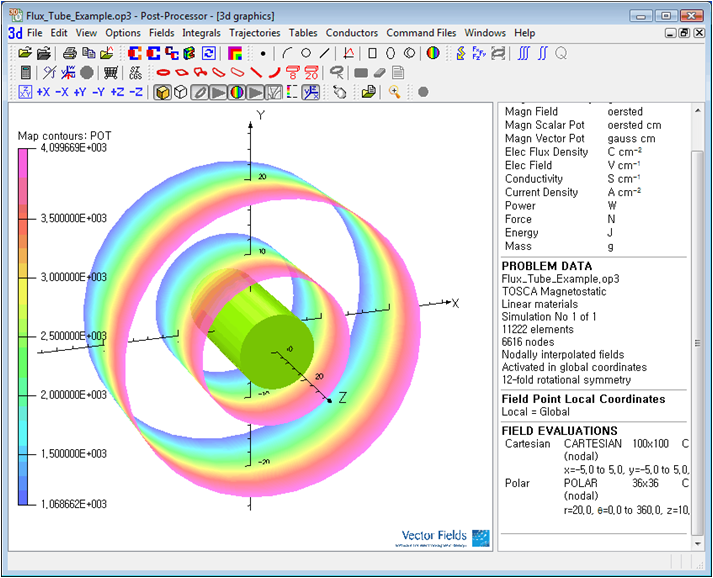This screenshot has width=713, height=578.
Task: Toggle the color contour circle button
Action: 236,92
